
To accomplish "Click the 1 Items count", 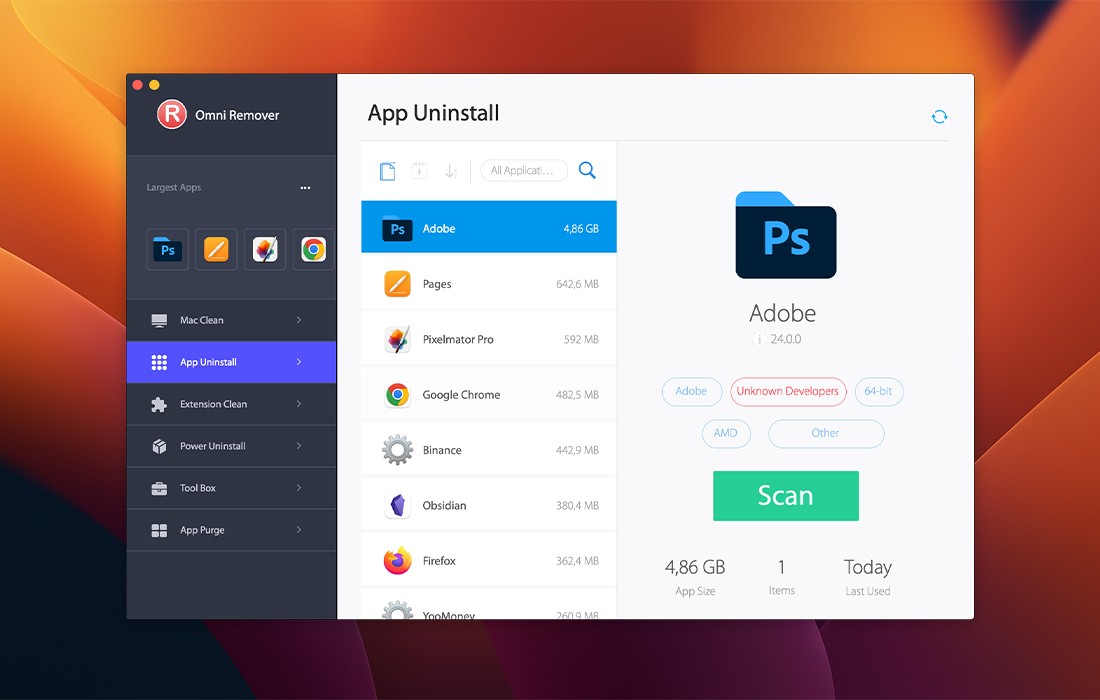I will [x=782, y=567].
